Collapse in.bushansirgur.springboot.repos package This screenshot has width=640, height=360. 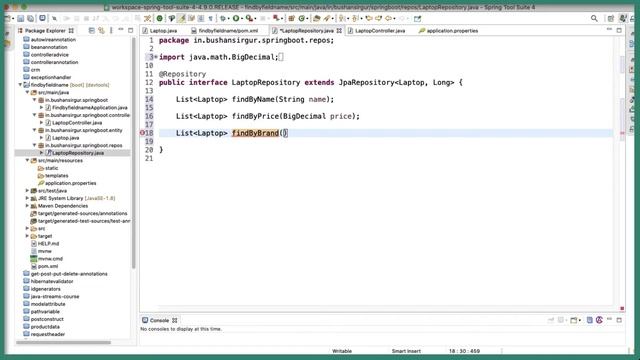(35, 145)
